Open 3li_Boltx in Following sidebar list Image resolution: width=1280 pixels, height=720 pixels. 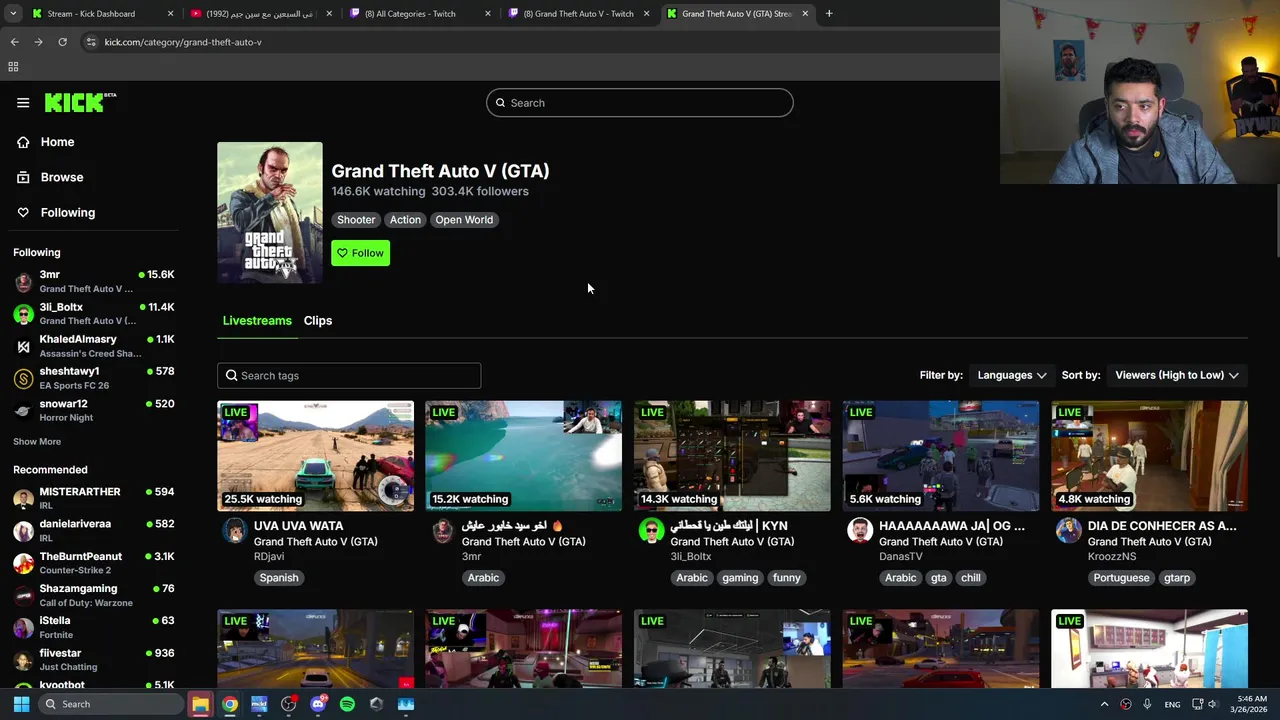[x=94, y=313]
